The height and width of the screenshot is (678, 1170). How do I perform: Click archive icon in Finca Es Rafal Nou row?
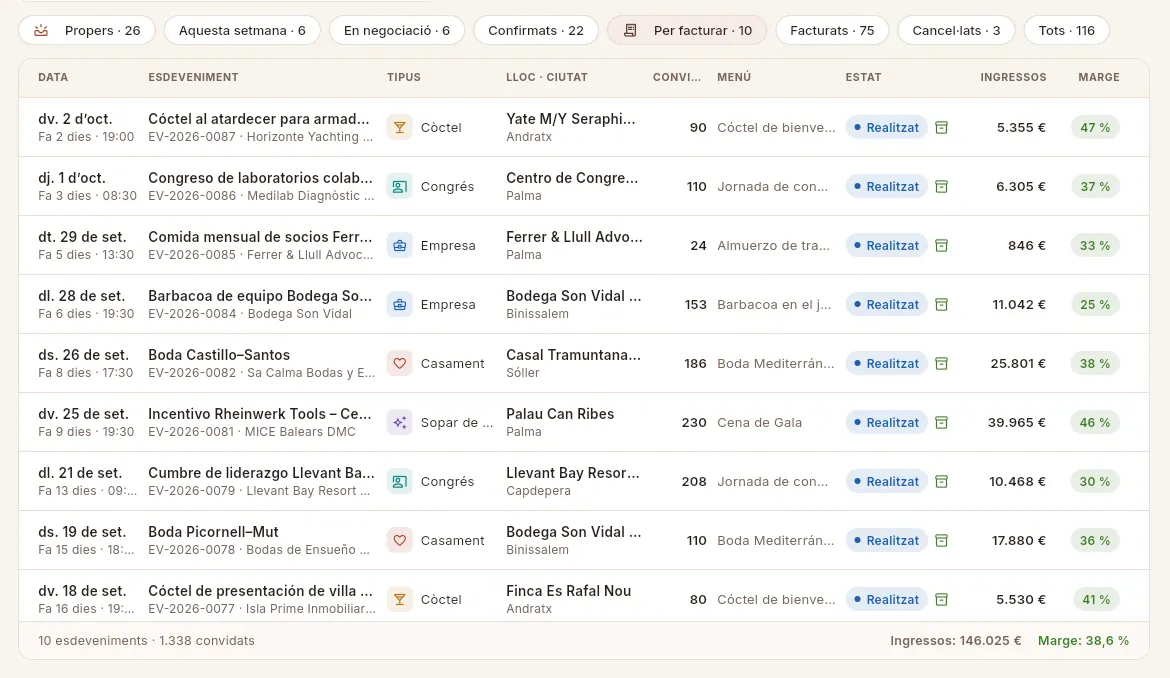pyautogui.click(x=942, y=599)
